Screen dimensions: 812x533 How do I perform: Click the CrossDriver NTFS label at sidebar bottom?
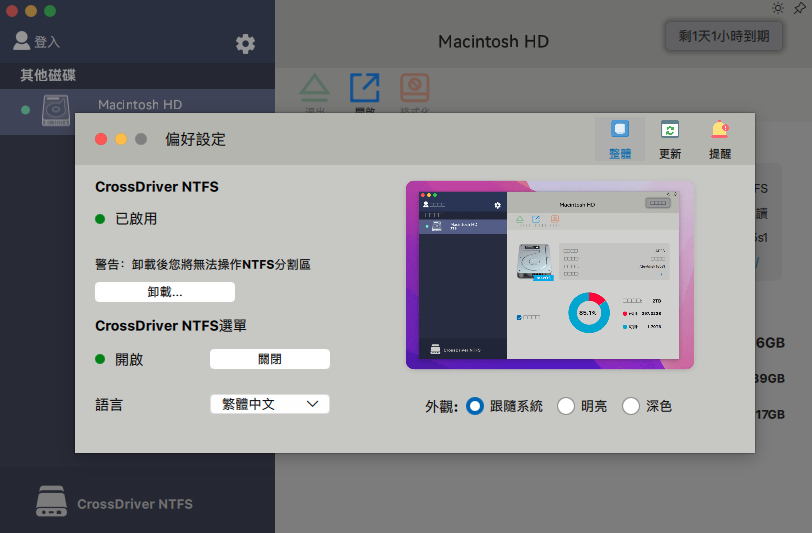135,504
